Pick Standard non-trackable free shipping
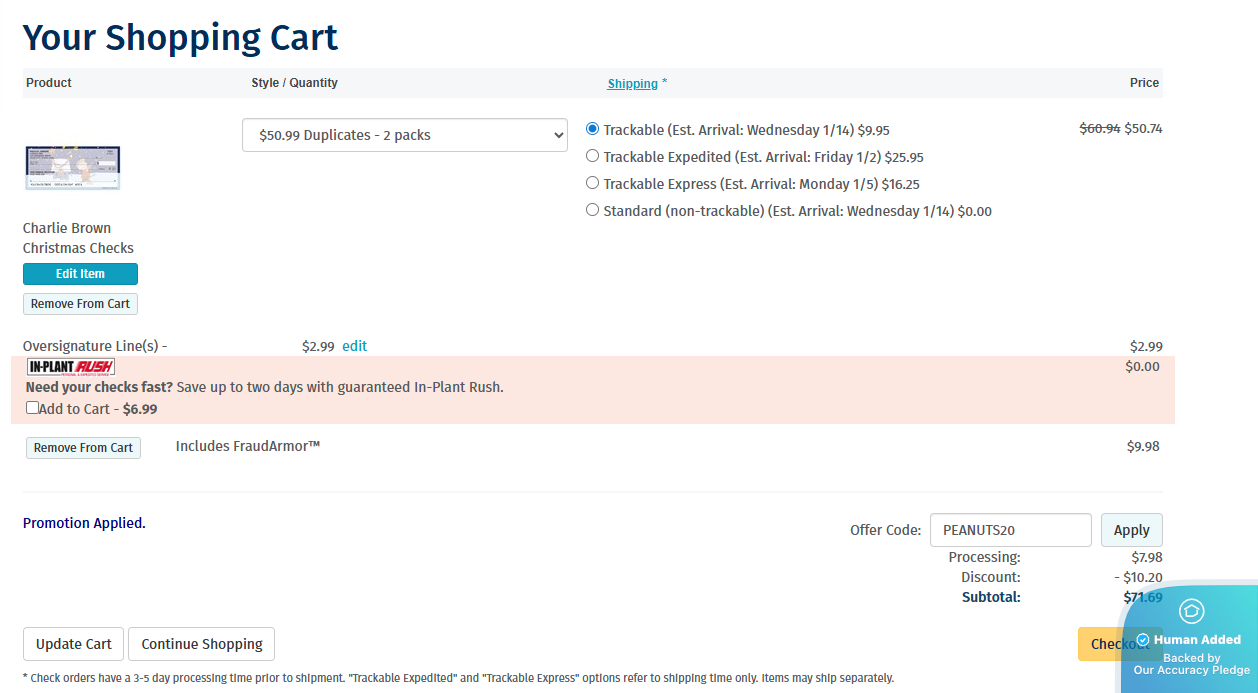 (x=593, y=210)
